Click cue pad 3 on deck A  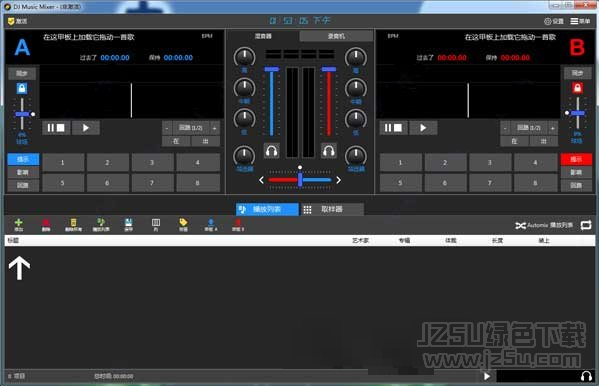152,163
